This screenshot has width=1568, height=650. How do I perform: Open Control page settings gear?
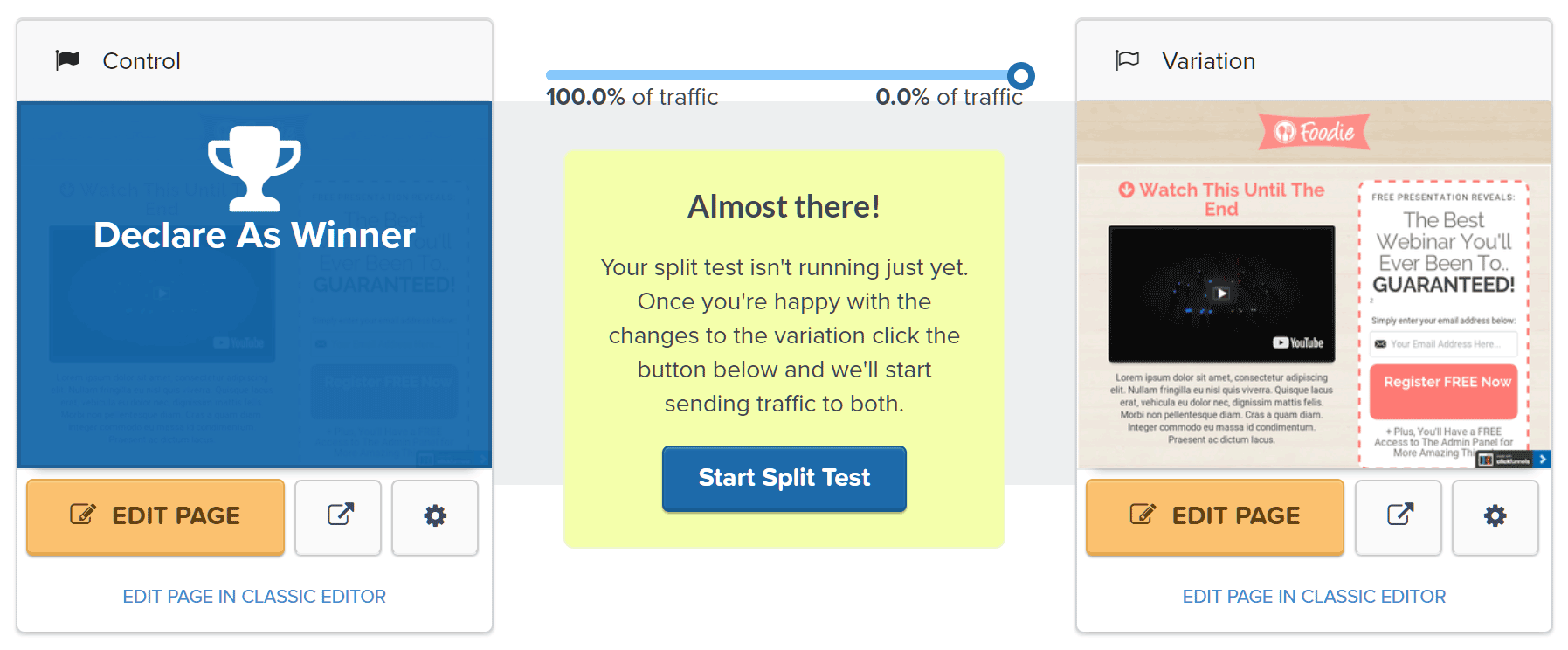point(435,516)
